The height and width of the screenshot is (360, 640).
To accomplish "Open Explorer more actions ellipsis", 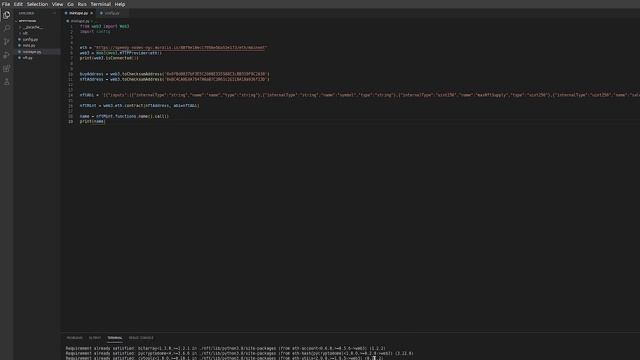I will point(54,13).
